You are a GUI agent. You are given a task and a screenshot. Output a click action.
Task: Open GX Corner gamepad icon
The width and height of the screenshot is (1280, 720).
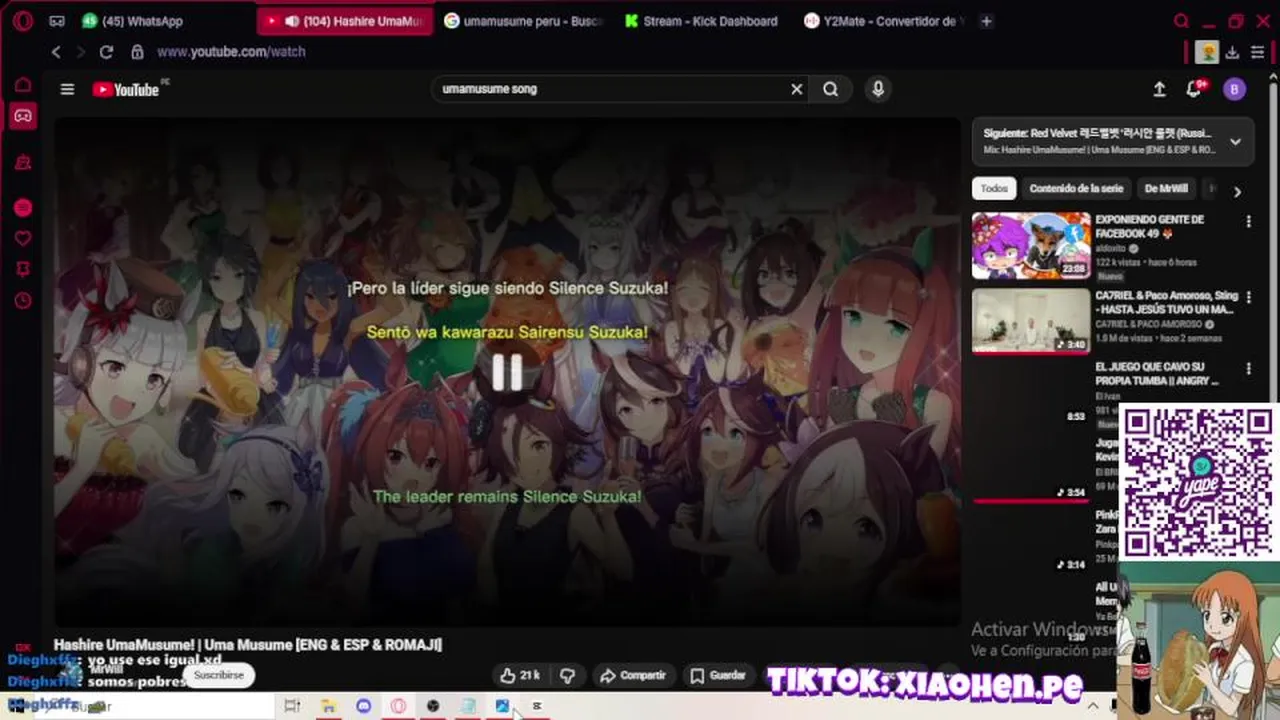pyautogui.click(x=22, y=116)
